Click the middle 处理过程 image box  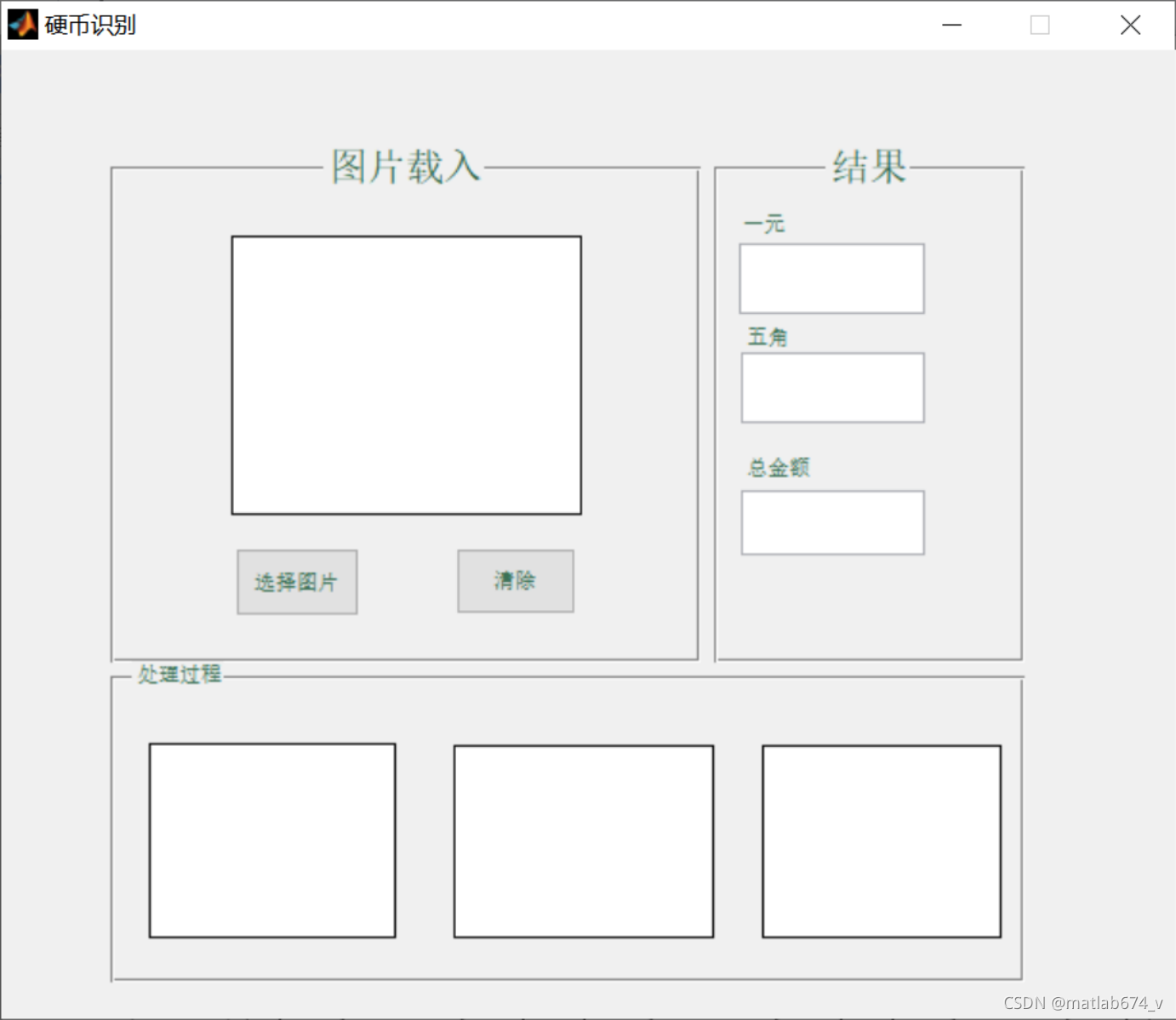click(584, 841)
